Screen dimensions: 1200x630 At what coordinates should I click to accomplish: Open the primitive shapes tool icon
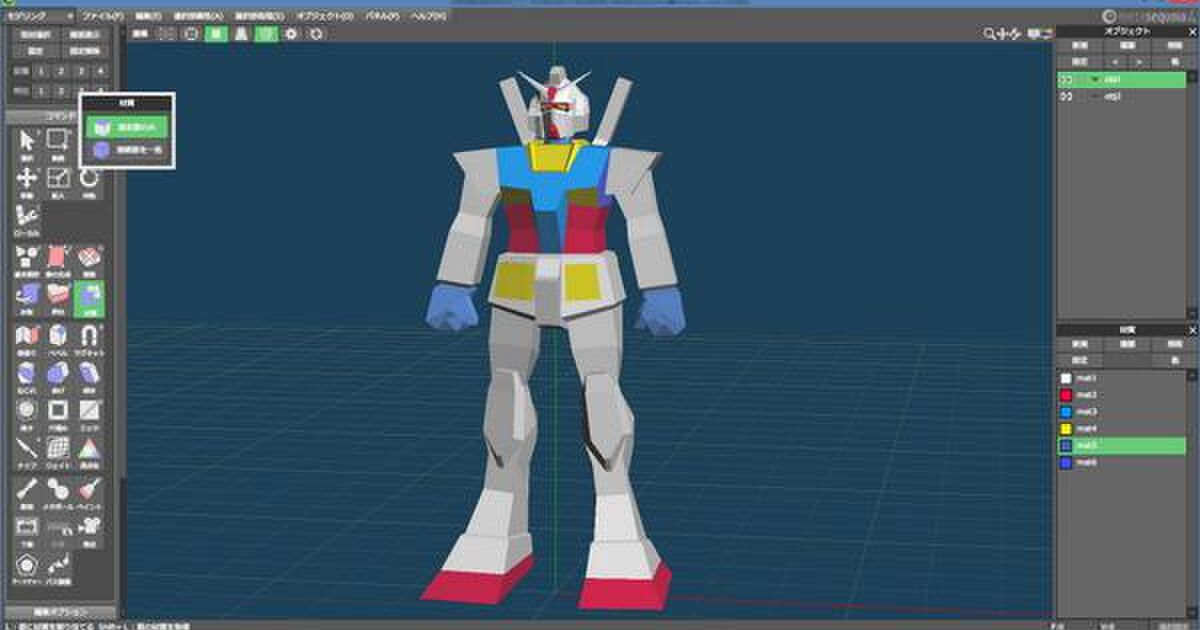(27, 260)
